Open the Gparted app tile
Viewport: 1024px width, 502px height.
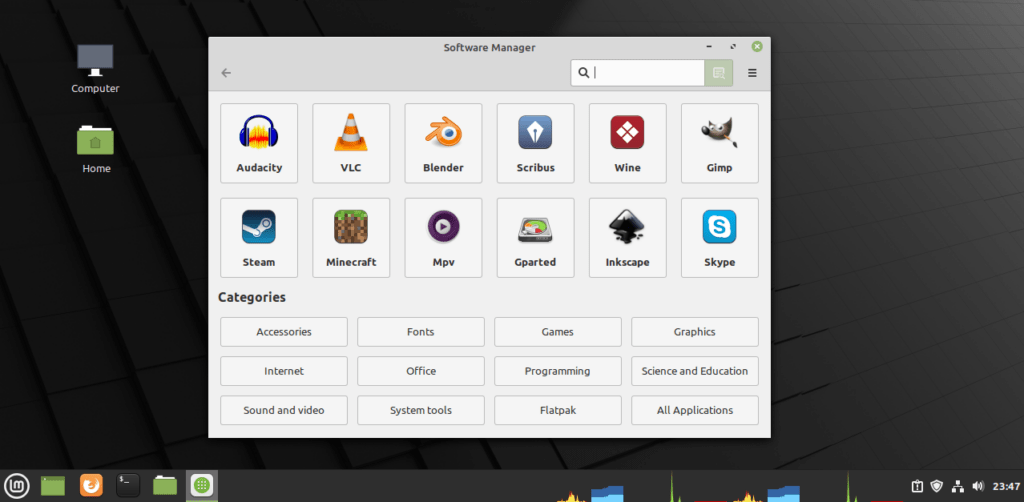click(536, 238)
